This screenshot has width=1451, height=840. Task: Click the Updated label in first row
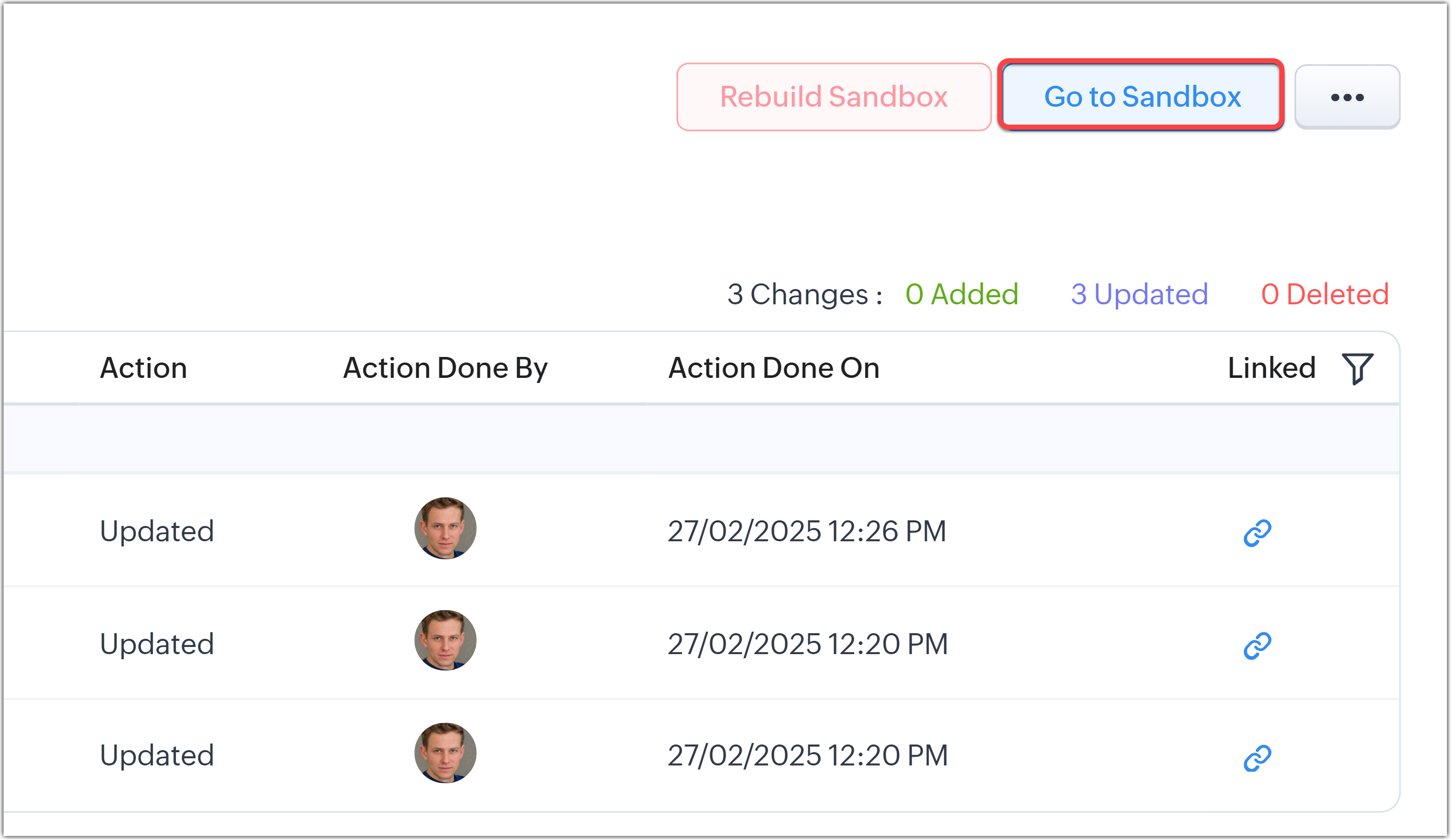click(x=157, y=531)
